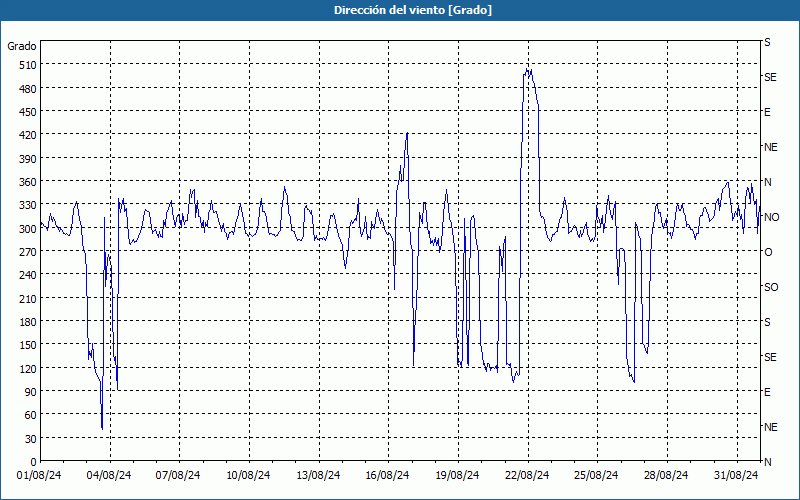800x500 pixels.
Task: Click the date label 01/08/24
Action: 39,476
